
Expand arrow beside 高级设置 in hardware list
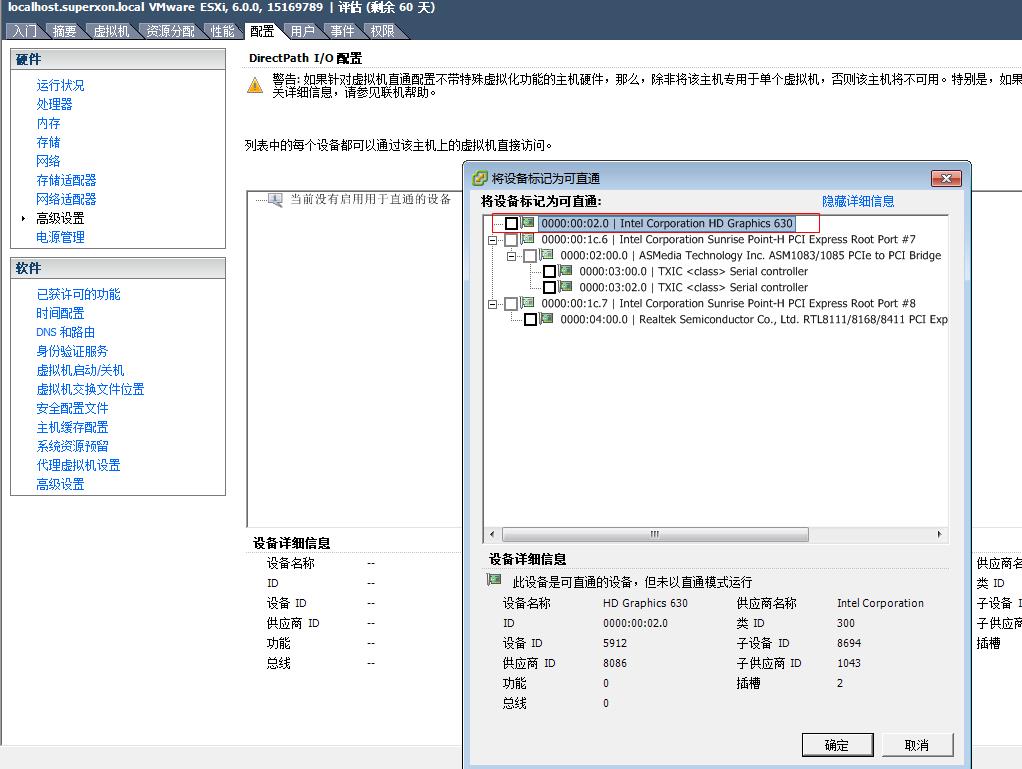click(x=23, y=218)
